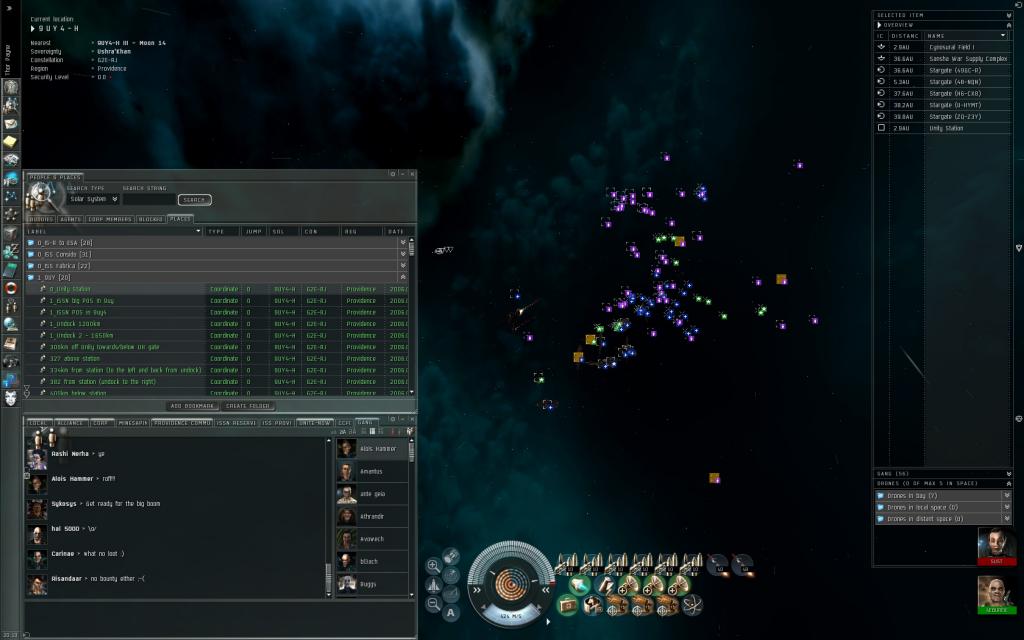Viewport: 1024px width, 640px height.
Task: Toggle the autopilot A button
Action: point(451,613)
